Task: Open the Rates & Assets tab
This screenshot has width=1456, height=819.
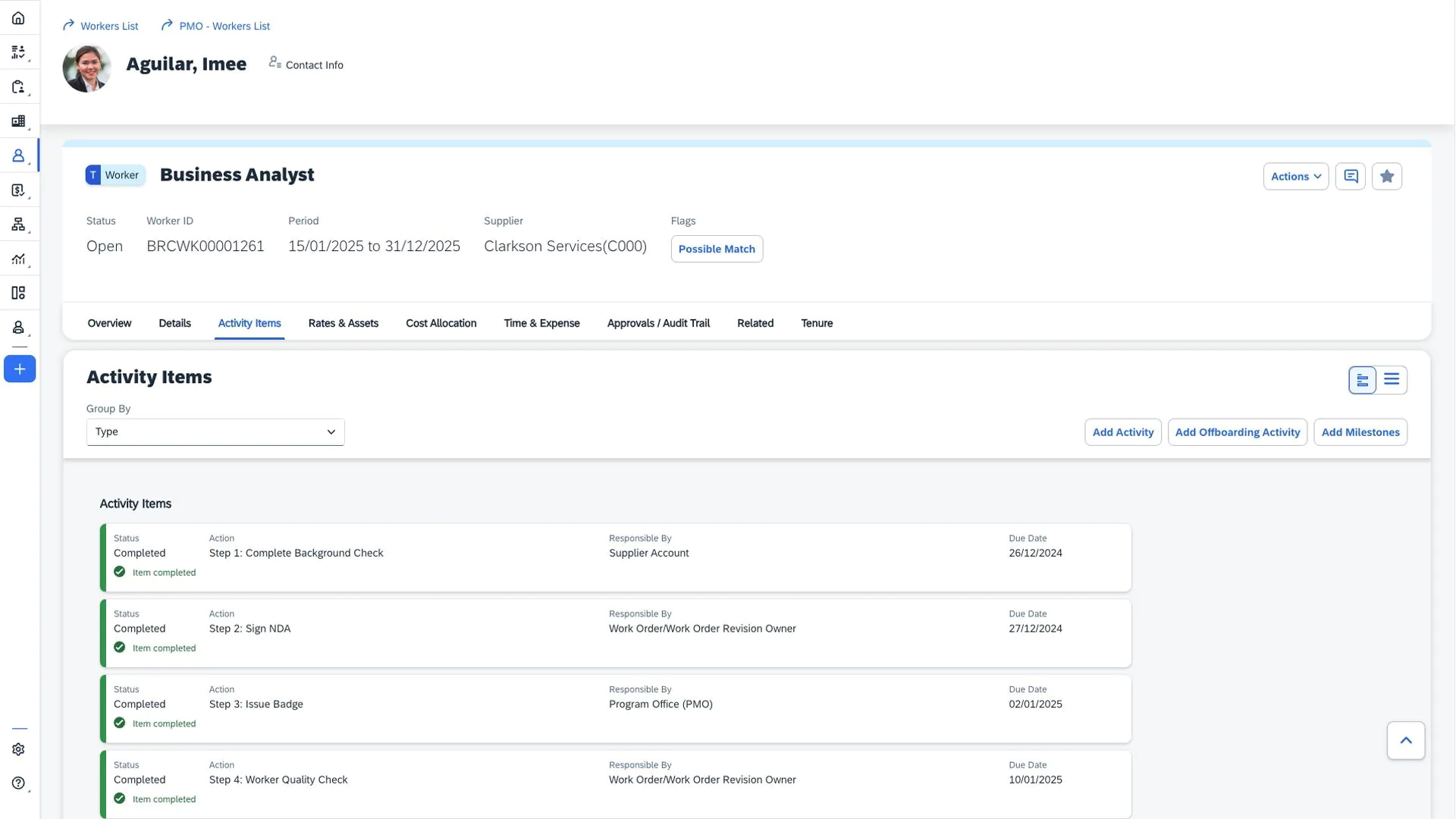Action: 343,323
